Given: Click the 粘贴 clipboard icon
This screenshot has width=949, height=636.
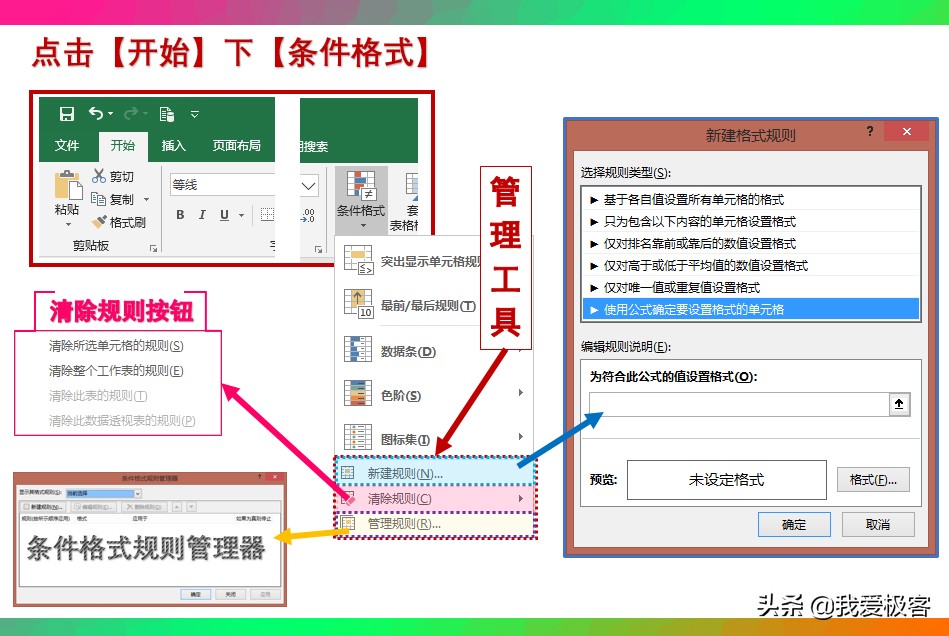Looking at the screenshot, I should coord(68,185).
